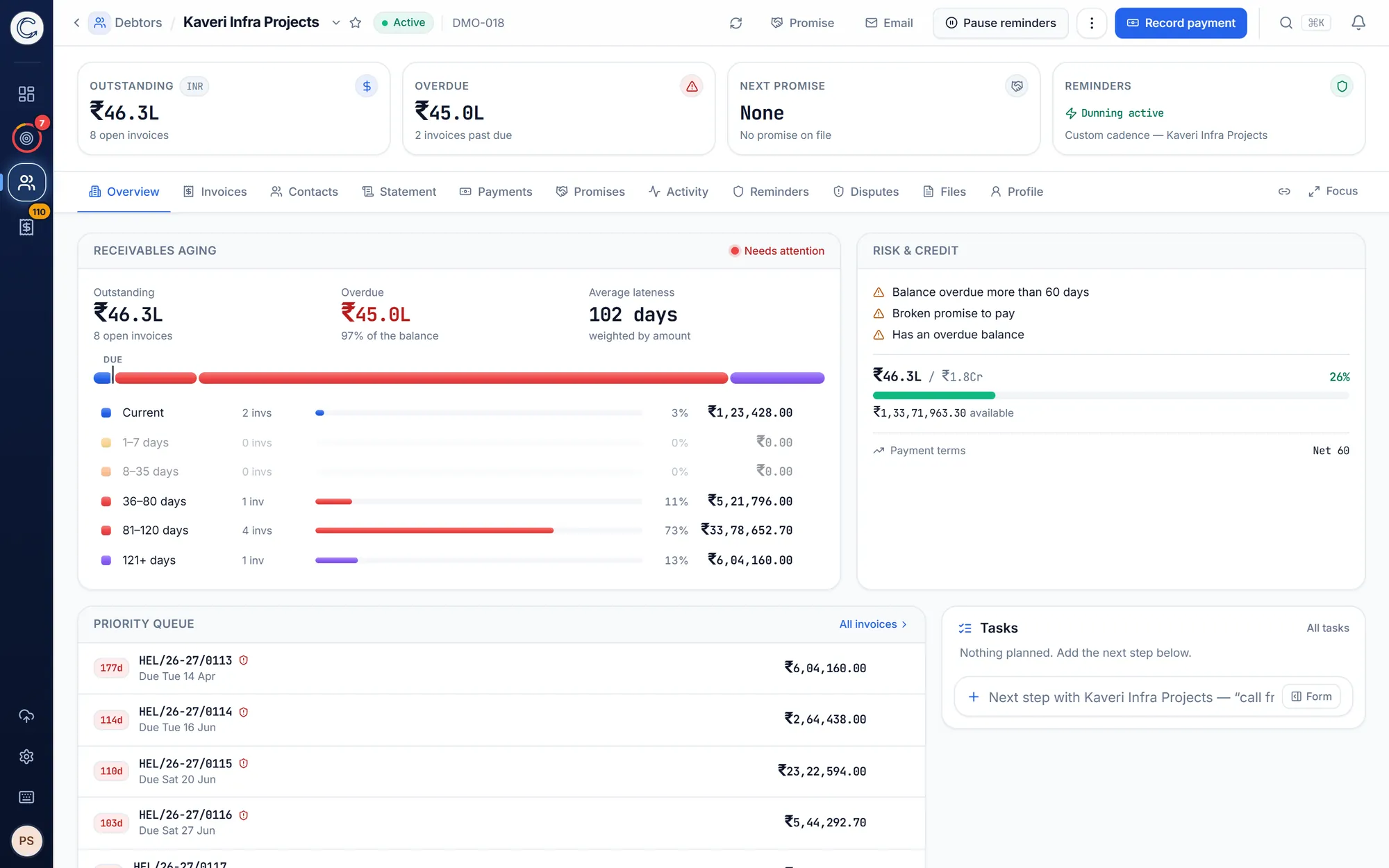The image size is (1389, 868).
Task: Star Kaveri Infra Projects as favorite
Action: 356,23
